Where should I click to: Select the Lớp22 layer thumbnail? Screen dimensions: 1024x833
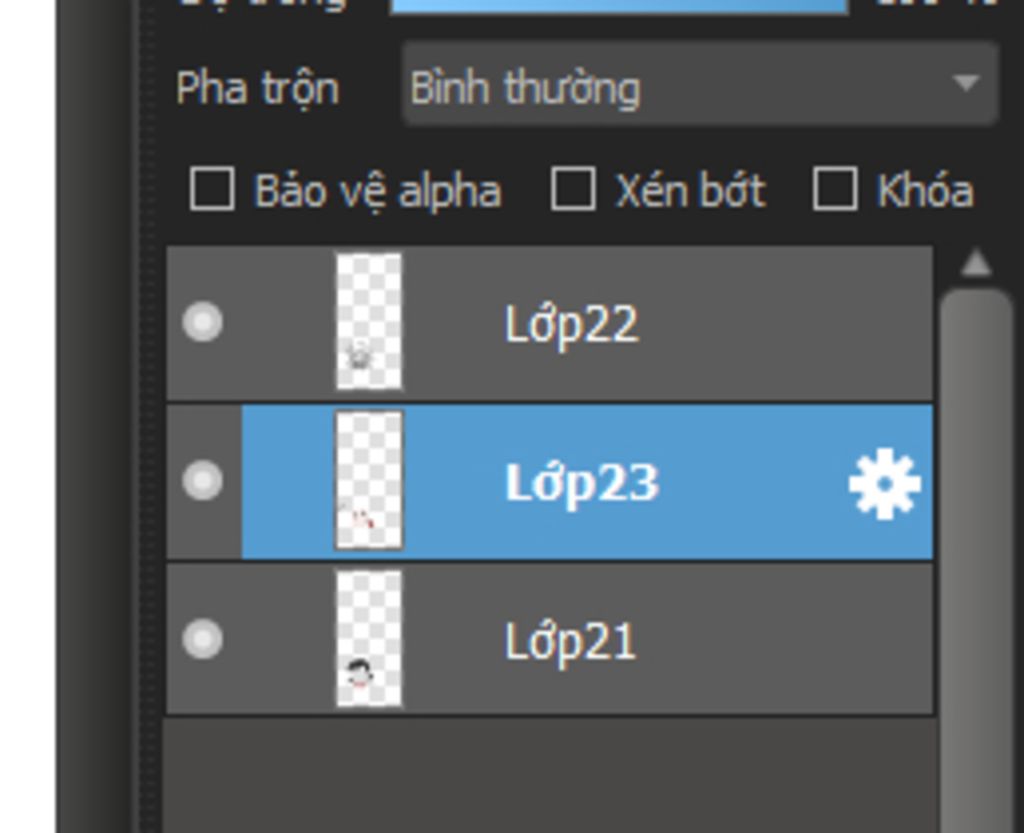point(369,321)
